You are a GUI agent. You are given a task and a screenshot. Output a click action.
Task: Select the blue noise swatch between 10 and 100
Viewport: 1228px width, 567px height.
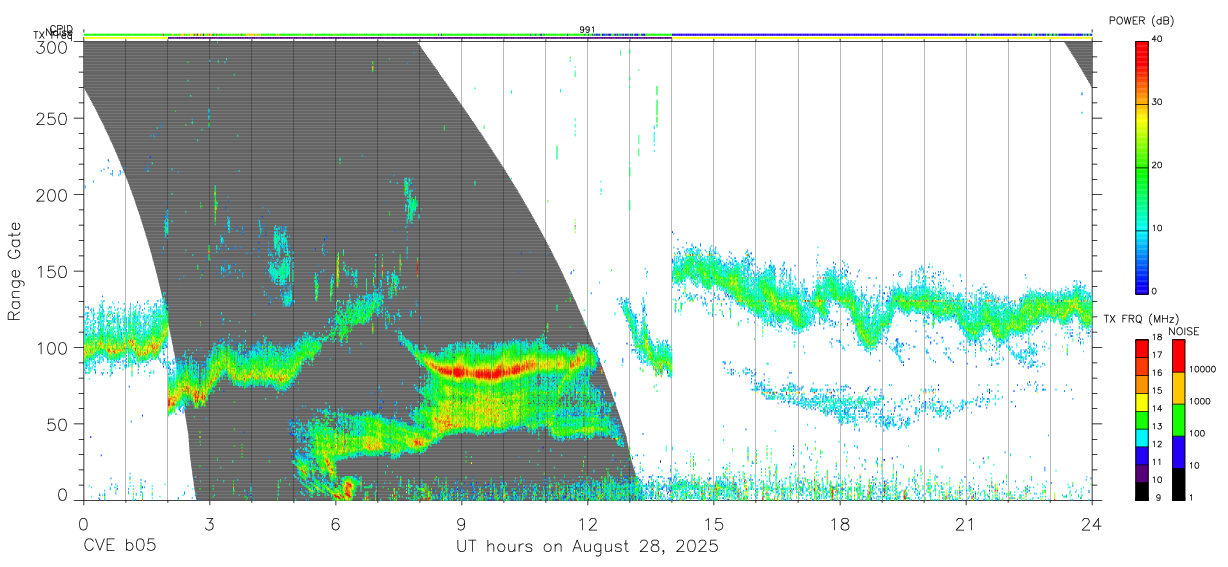click(1179, 452)
